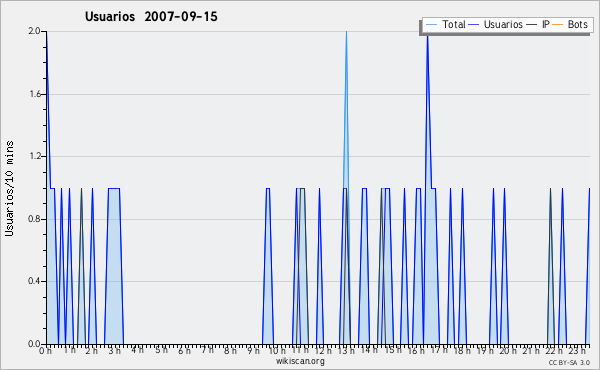Click the chart title 'Usuarios 2007-09-15'
This screenshot has width=600, height=370.
pos(151,16)
